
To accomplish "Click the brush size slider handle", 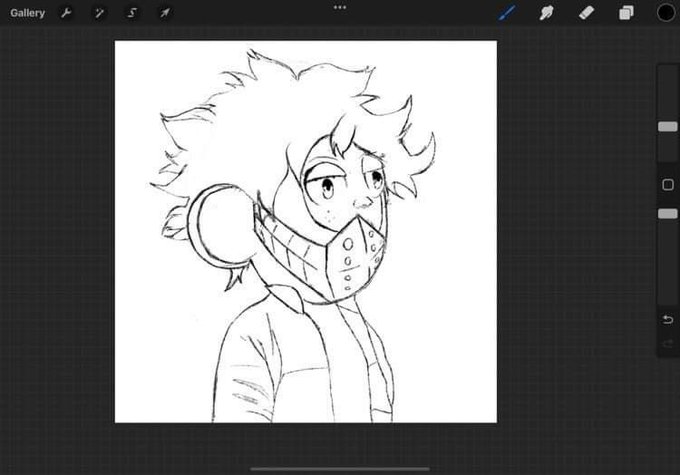I will (668, 126).
